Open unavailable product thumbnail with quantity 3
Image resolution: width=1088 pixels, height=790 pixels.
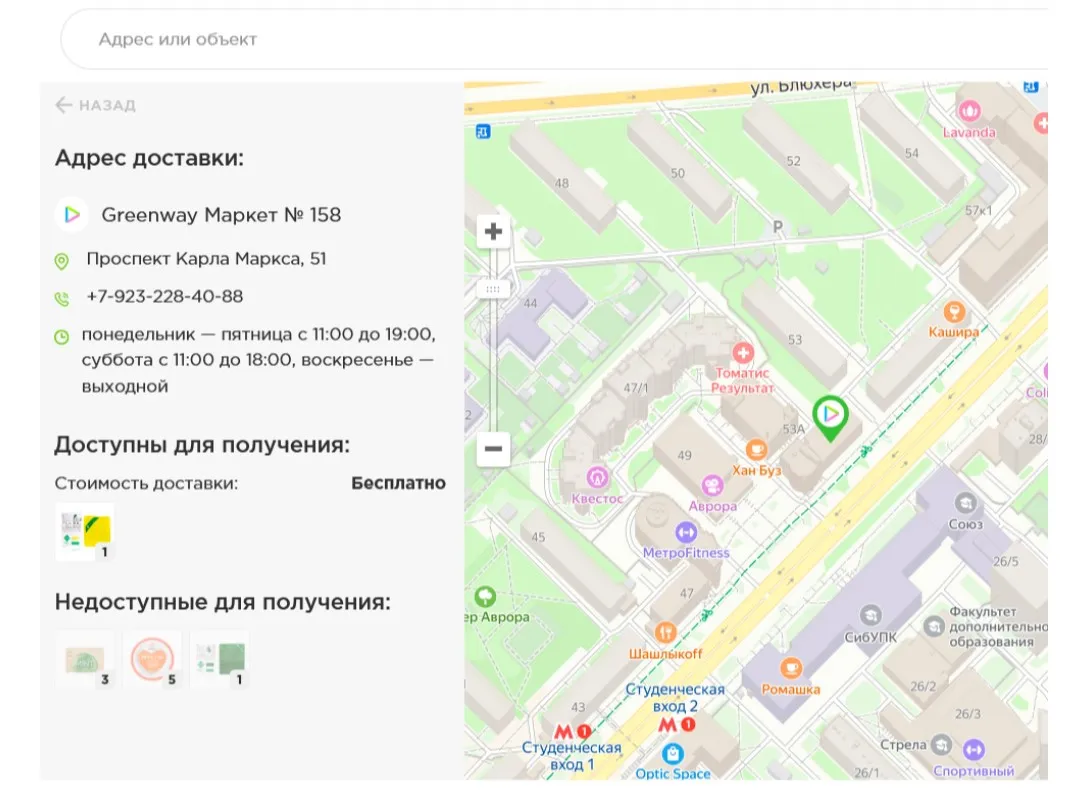85,660
